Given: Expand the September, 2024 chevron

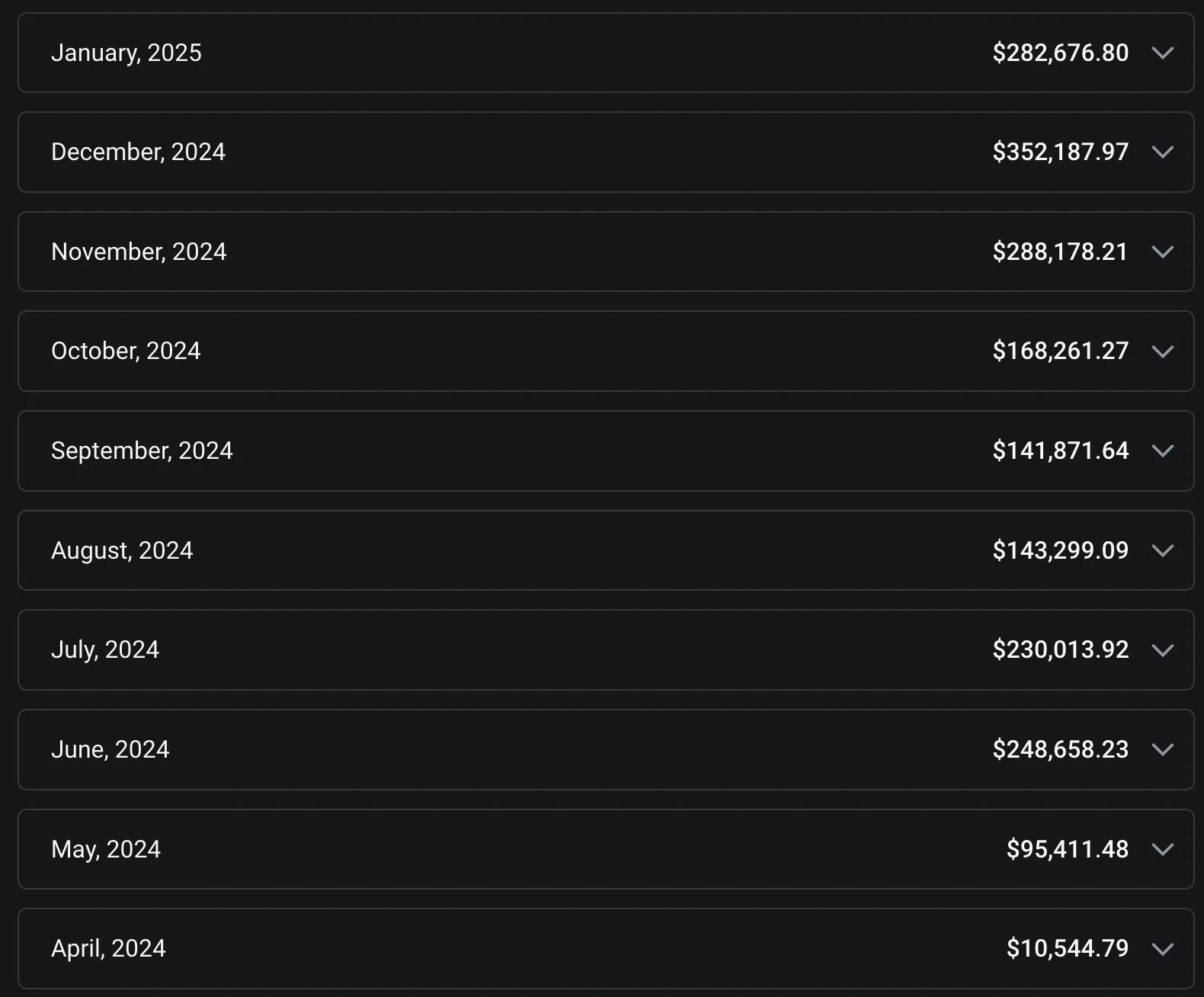Looking at the screenshot, I should tap(1162, 451).
